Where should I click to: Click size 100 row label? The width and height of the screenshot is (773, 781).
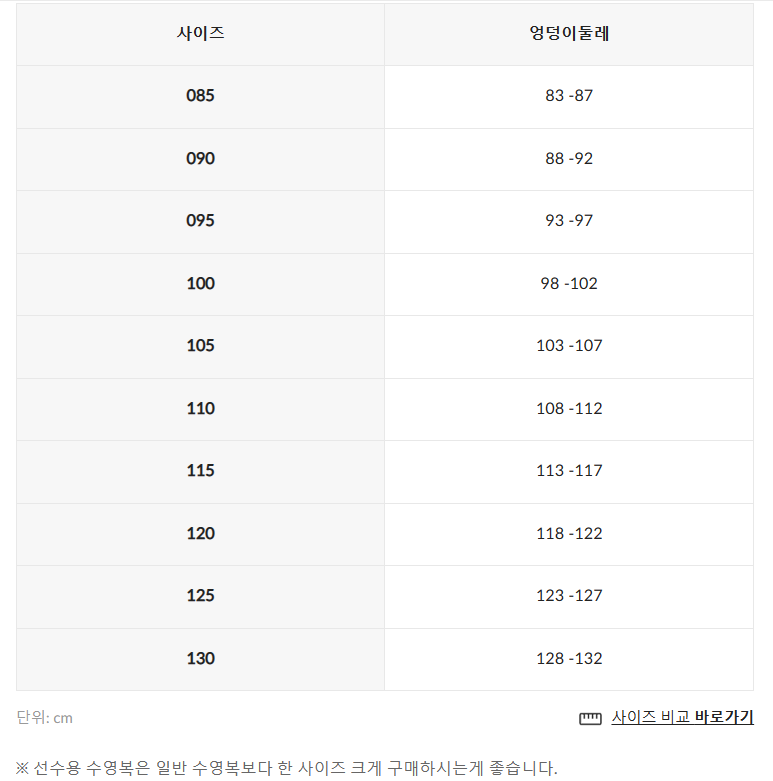click(x=200, y=284)
